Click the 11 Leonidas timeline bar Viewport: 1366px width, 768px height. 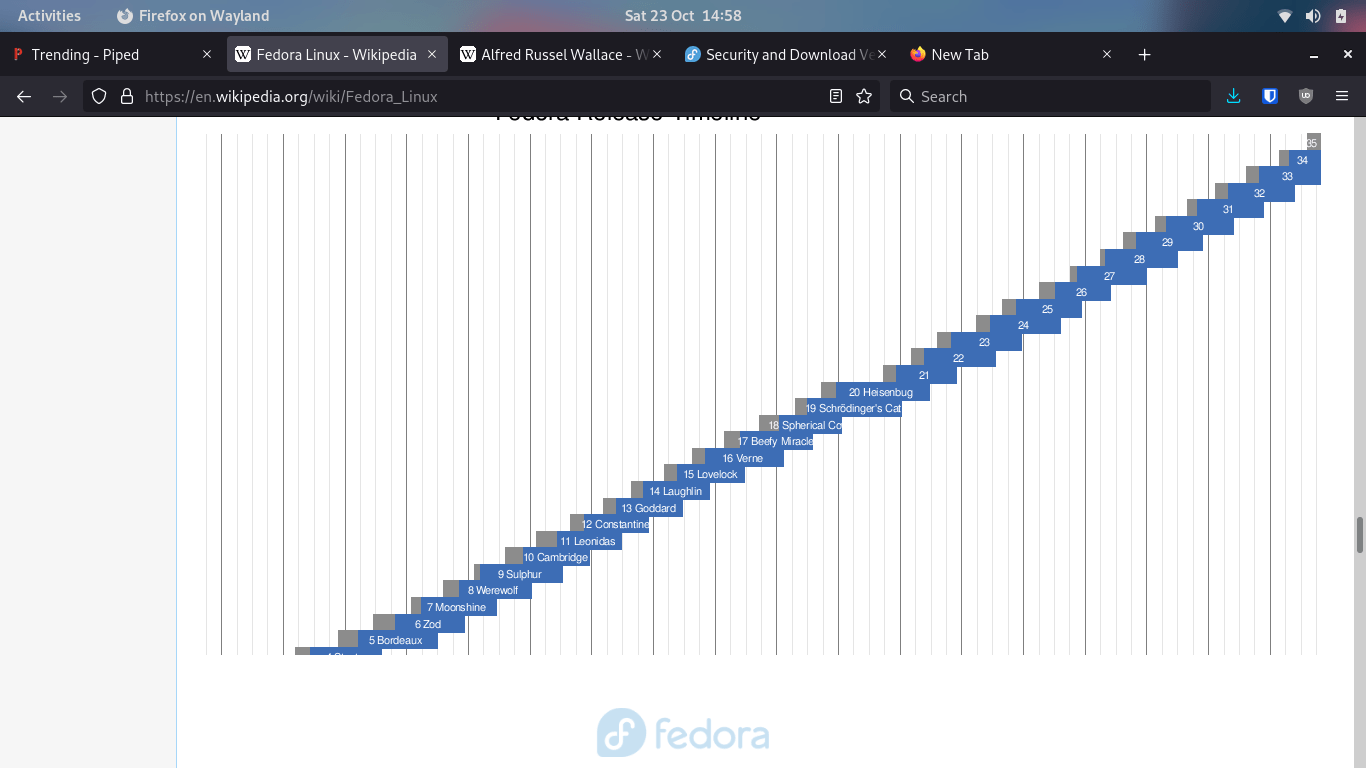(589, 541)
